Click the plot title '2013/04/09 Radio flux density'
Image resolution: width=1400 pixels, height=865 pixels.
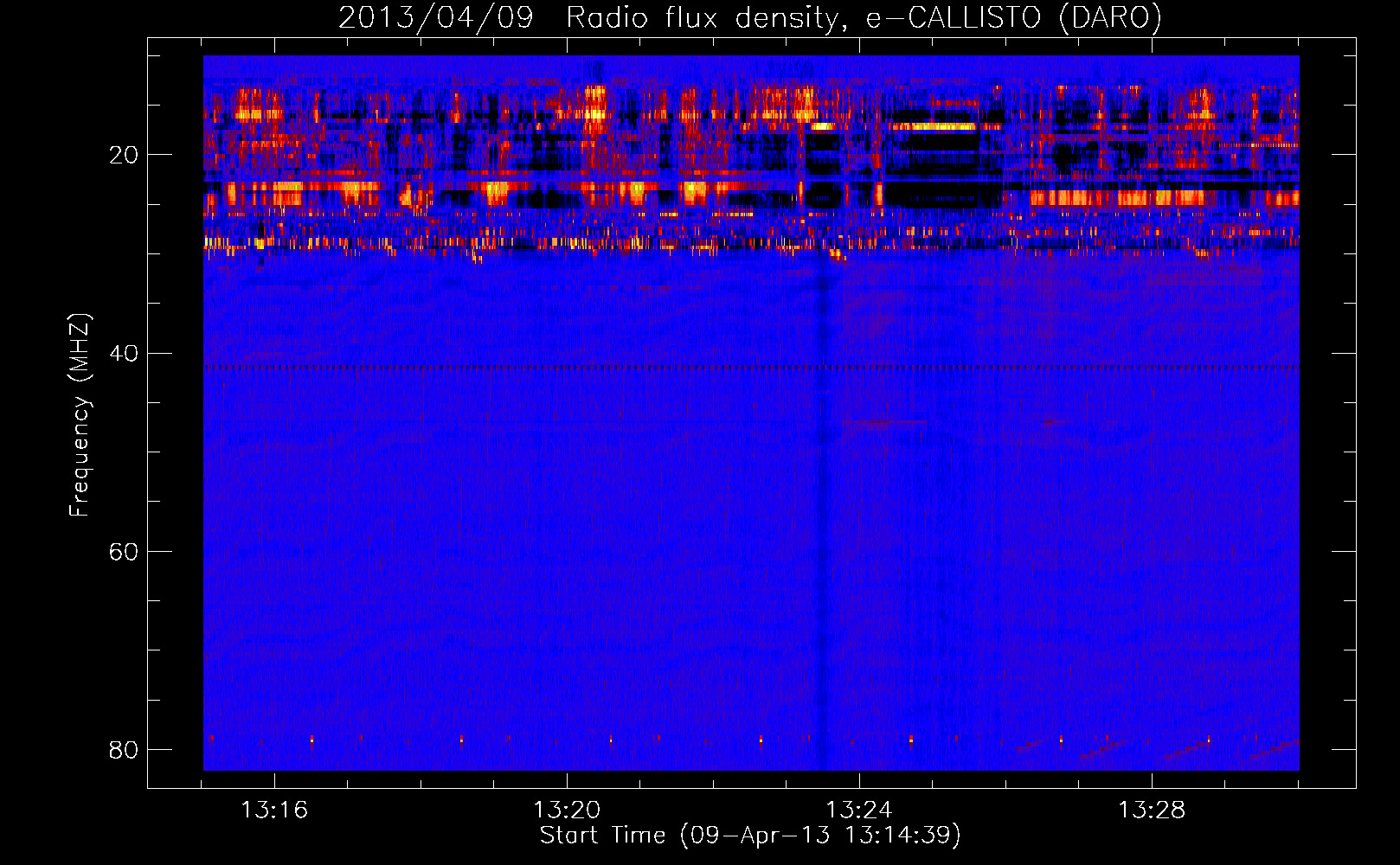750,17
